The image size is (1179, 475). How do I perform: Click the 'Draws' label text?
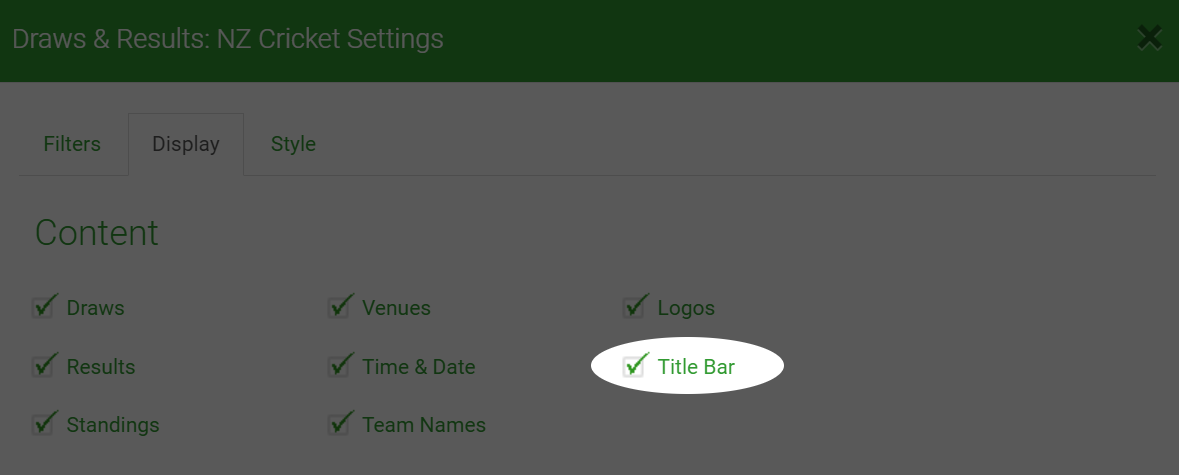95,308
